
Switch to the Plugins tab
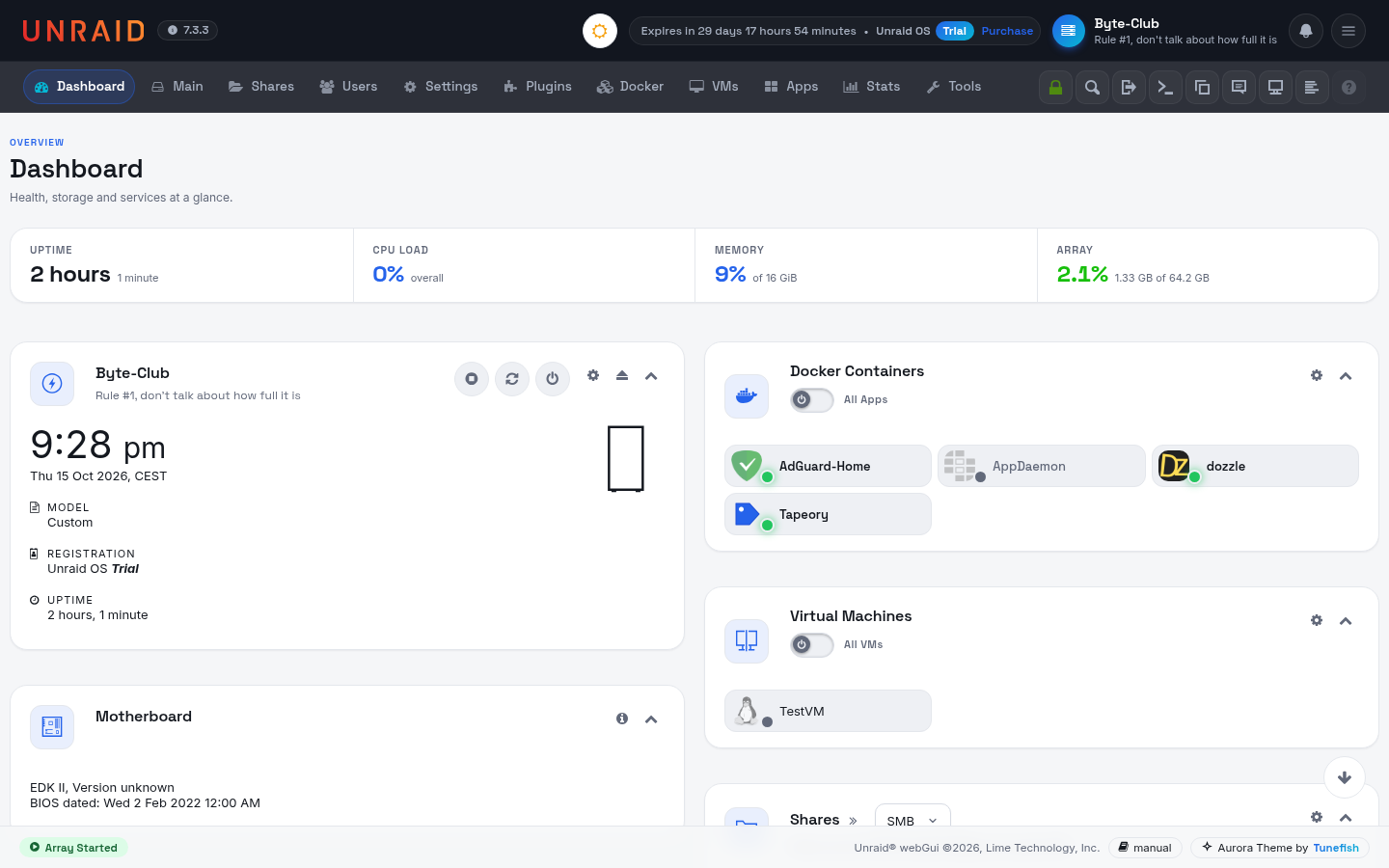pos(537,87)
